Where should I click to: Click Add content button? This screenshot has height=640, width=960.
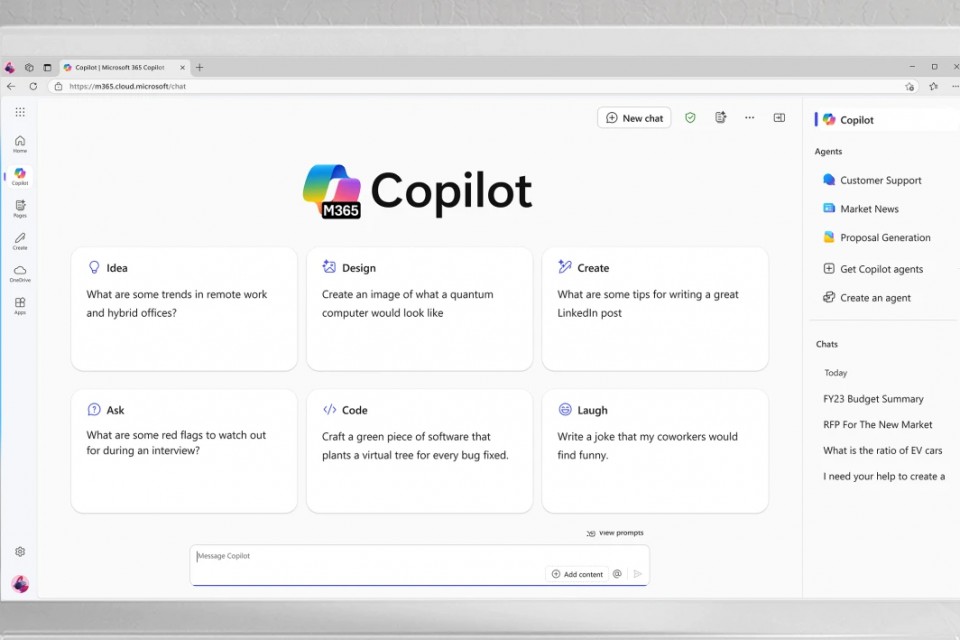(577, 574)
